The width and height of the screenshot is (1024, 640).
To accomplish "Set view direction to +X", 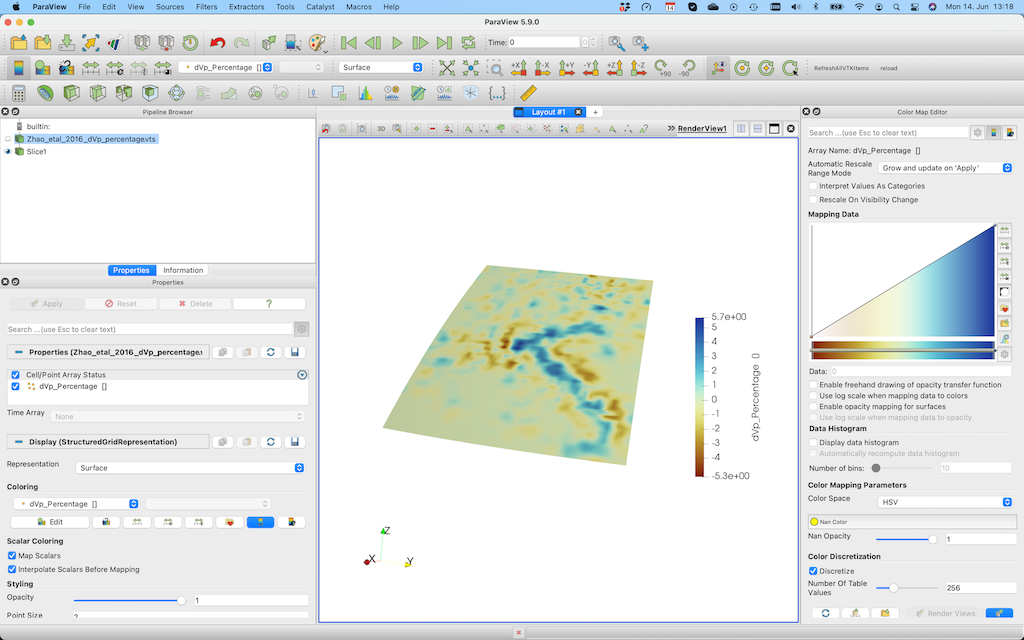I will [519, 68].
